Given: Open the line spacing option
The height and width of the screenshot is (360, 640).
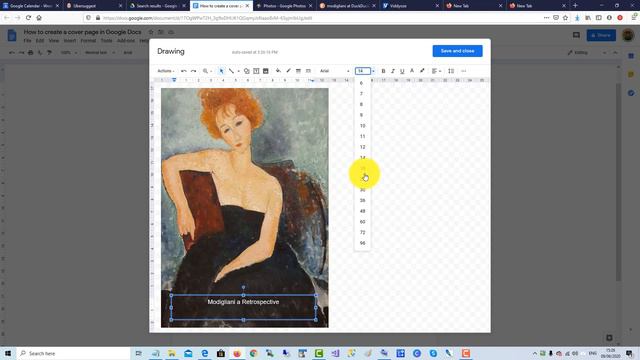Looking at the screenshot, I should tap(451, 71).
